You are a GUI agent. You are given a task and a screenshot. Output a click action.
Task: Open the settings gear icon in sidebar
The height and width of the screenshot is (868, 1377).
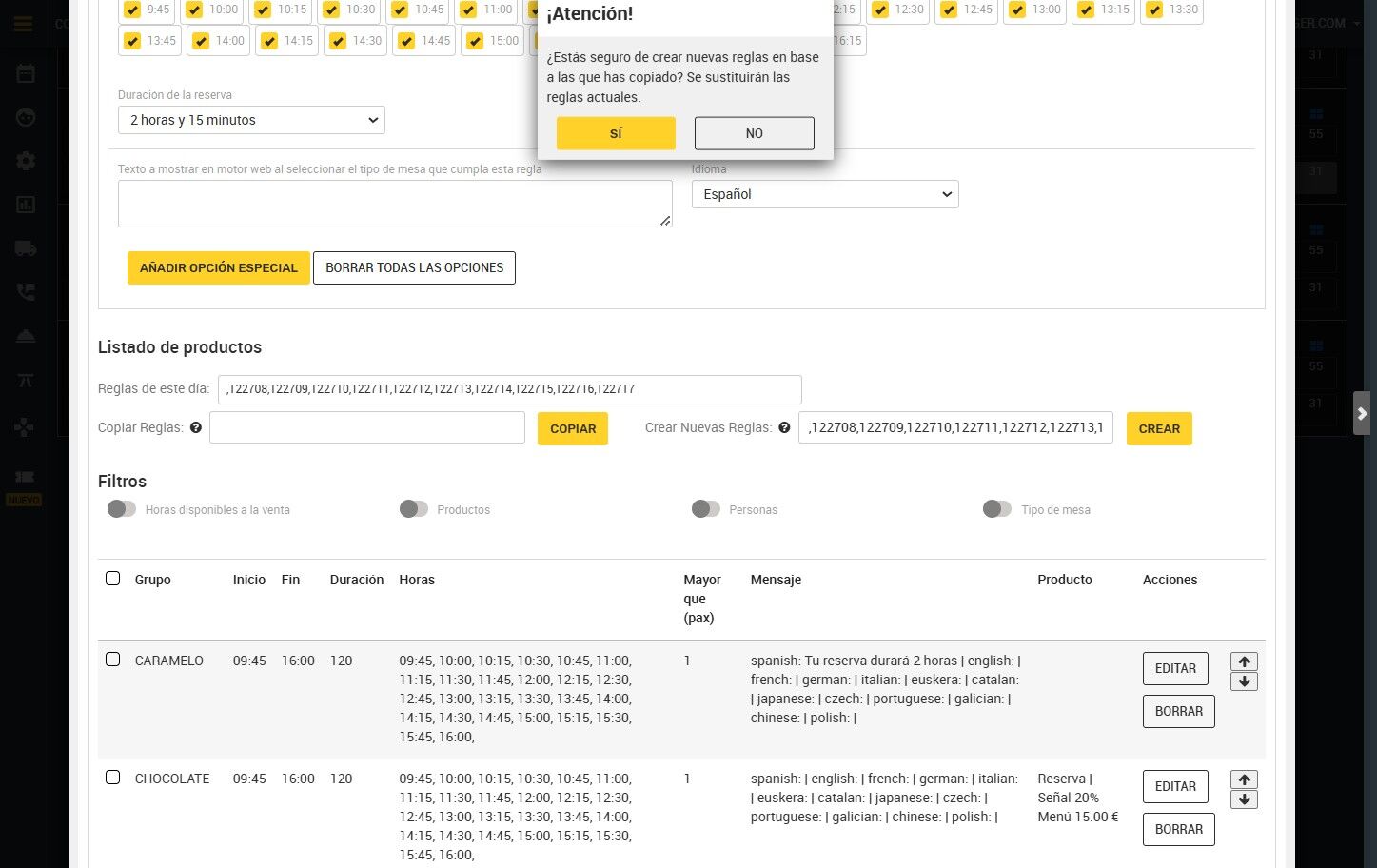click(26, 160)
